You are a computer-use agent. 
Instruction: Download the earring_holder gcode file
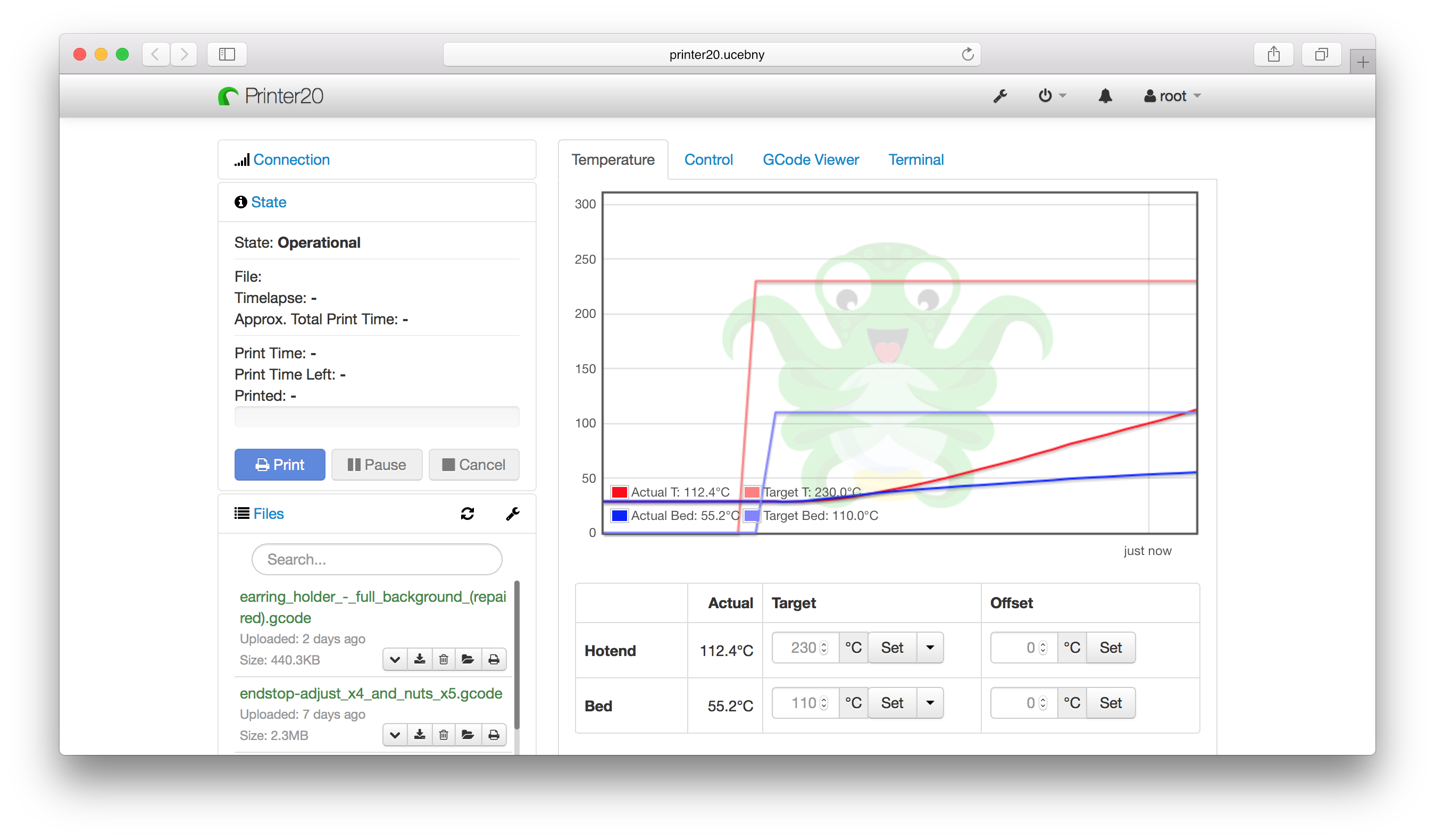point(420,659)
